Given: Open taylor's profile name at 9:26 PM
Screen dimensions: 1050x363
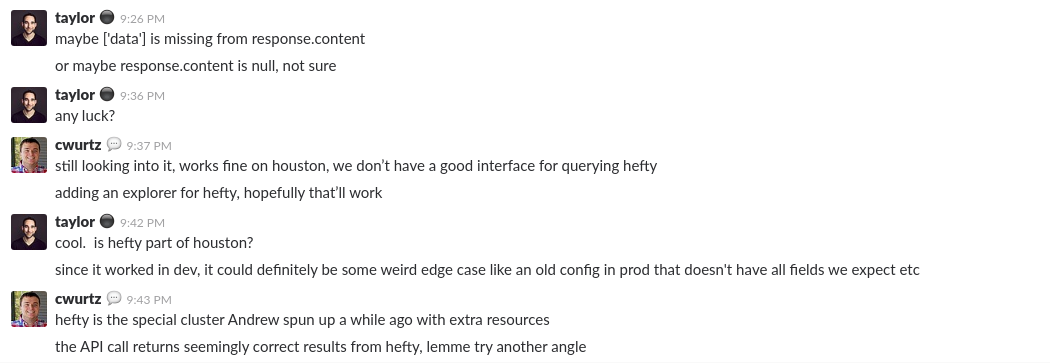Looking at the screenshot, I should click(75, 18).
